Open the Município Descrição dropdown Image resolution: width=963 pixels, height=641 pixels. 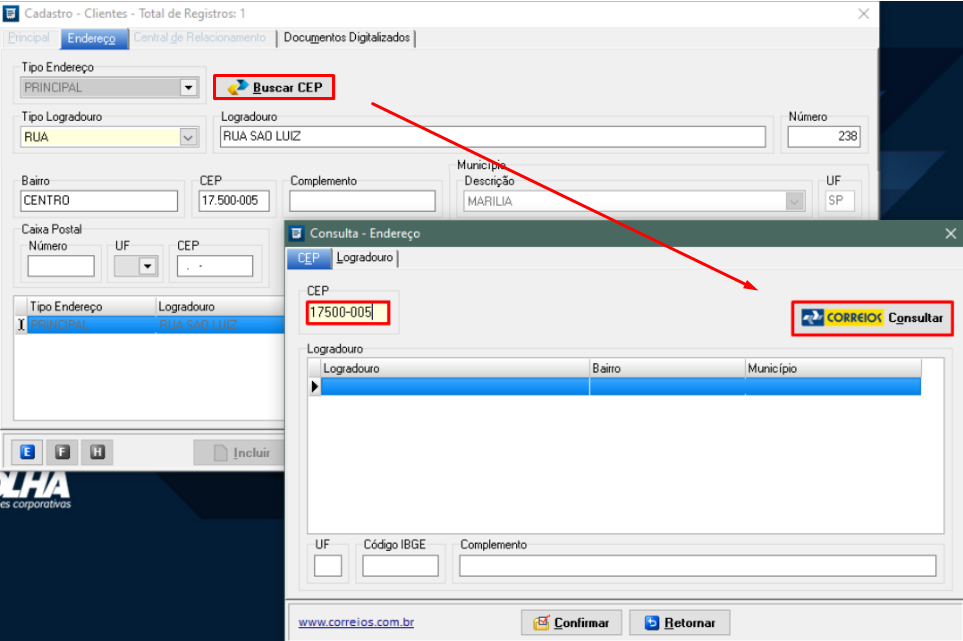coord(795,201)
